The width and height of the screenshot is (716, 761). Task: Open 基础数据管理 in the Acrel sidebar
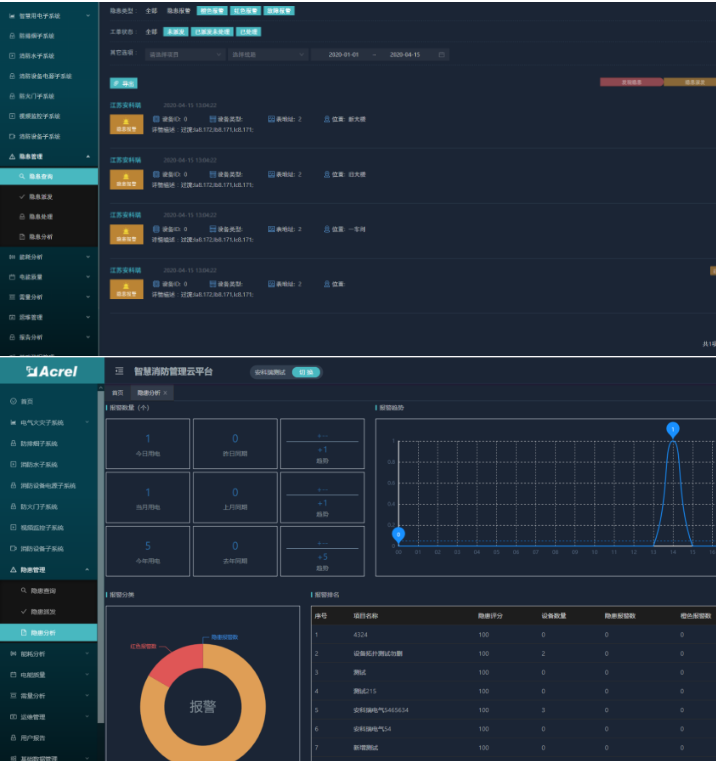(x=49, y=757)
